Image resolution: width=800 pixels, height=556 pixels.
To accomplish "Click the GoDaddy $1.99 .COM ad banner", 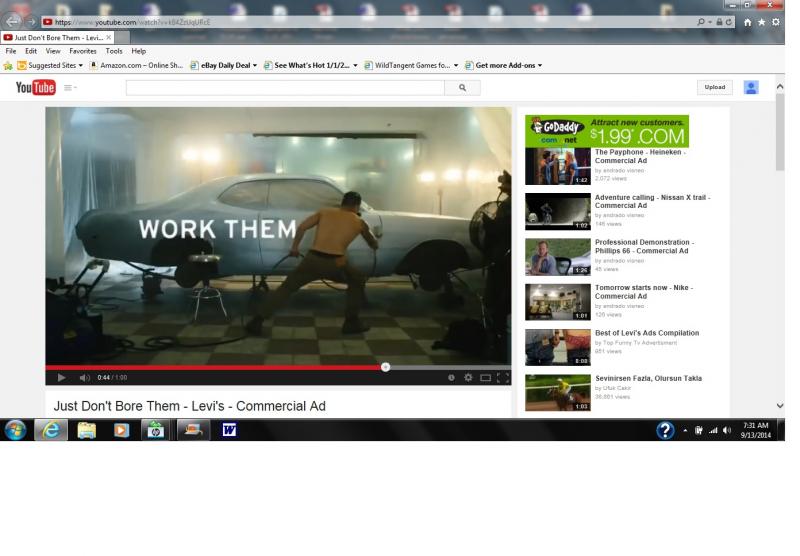I will (x=607, y=132).
